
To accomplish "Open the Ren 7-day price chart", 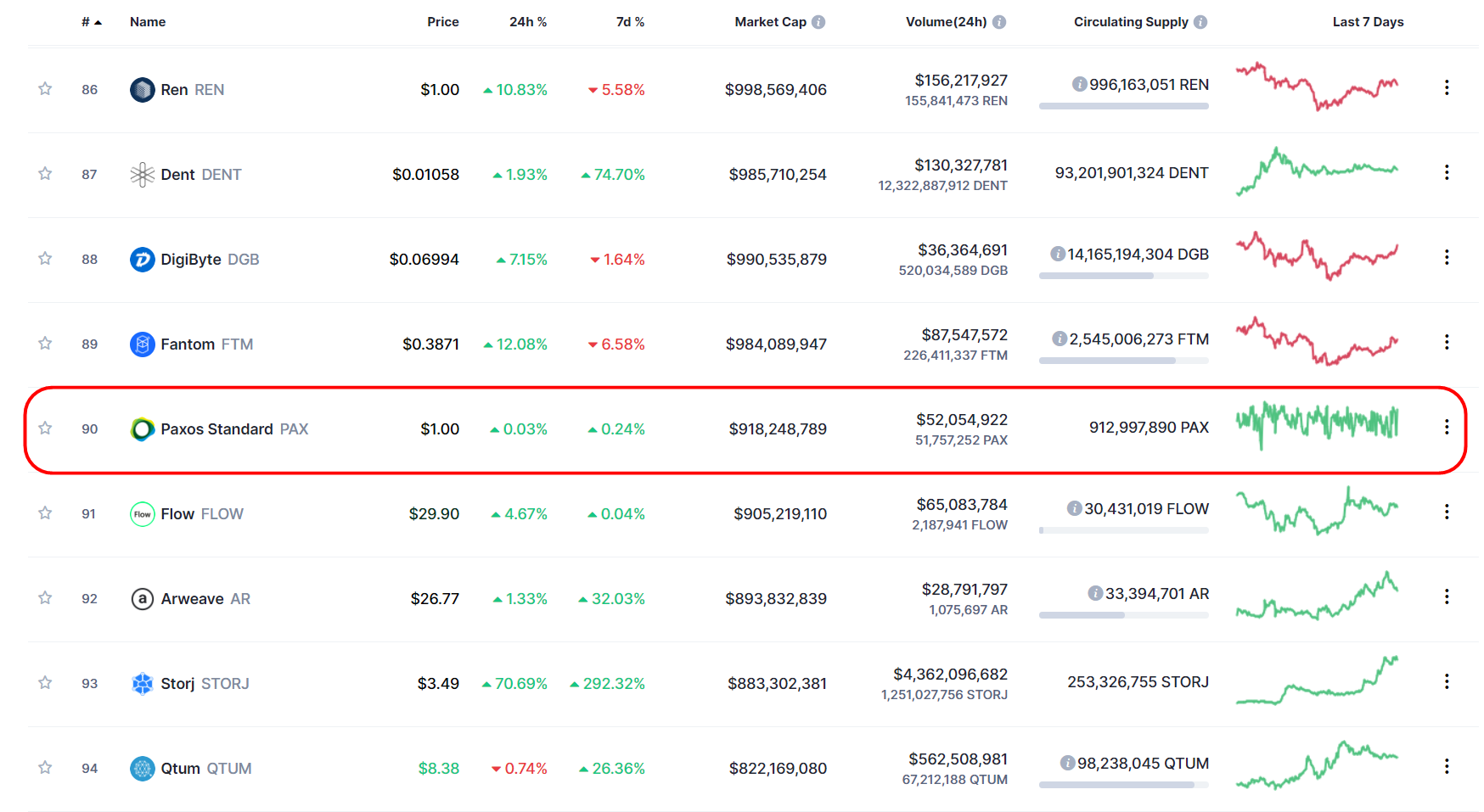I will click(x=1317, y=87).
